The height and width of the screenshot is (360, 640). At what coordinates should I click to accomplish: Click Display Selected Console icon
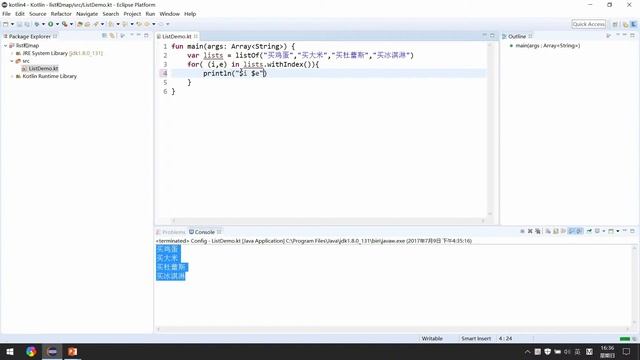[x=597, y=231]
